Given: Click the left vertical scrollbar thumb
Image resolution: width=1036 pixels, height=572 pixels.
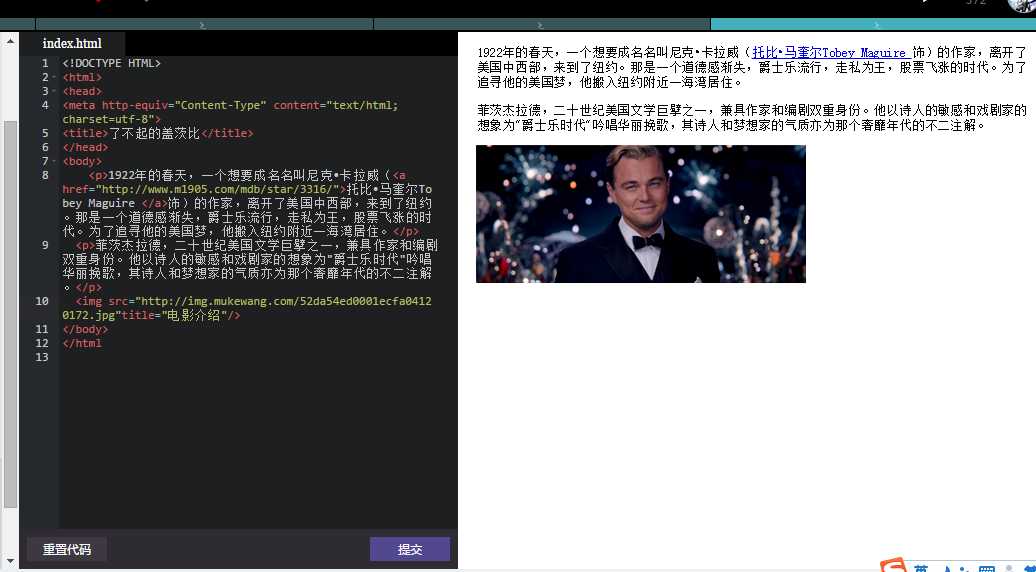Looking at the screenshot, I should [x=10, y=314].
